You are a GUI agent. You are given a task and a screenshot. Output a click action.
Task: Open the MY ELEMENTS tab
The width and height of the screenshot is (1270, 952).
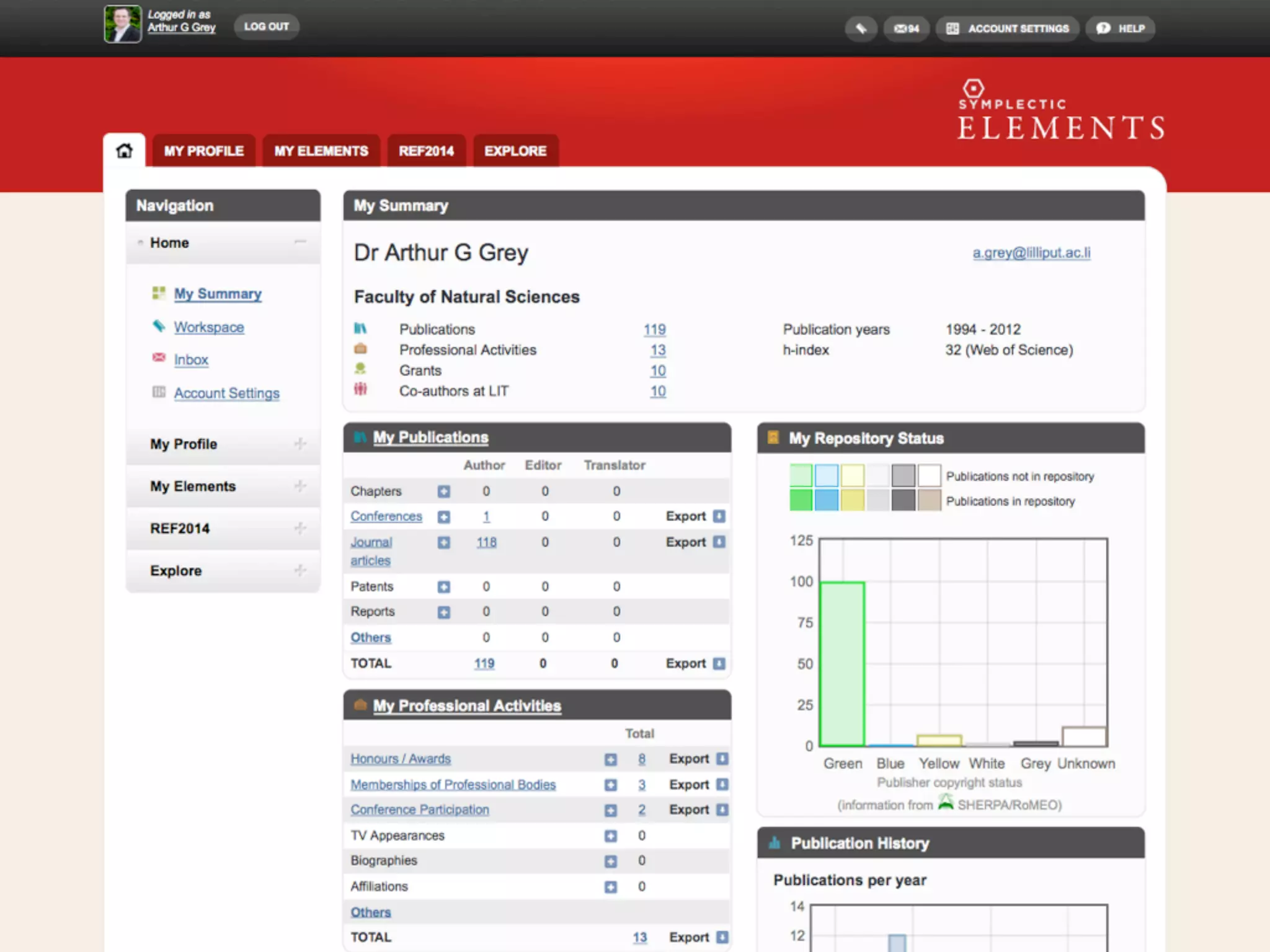click(x=321, y=151)
